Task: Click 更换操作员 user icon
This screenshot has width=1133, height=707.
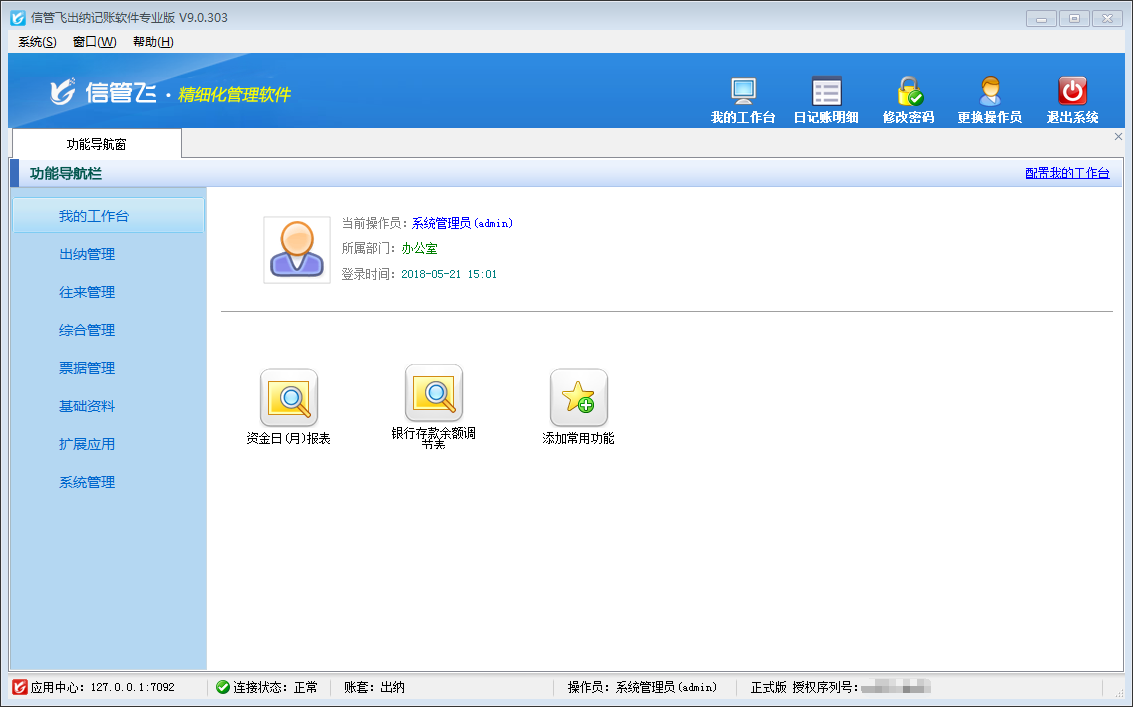Action: pyautogui.click(x=989, y=92)
